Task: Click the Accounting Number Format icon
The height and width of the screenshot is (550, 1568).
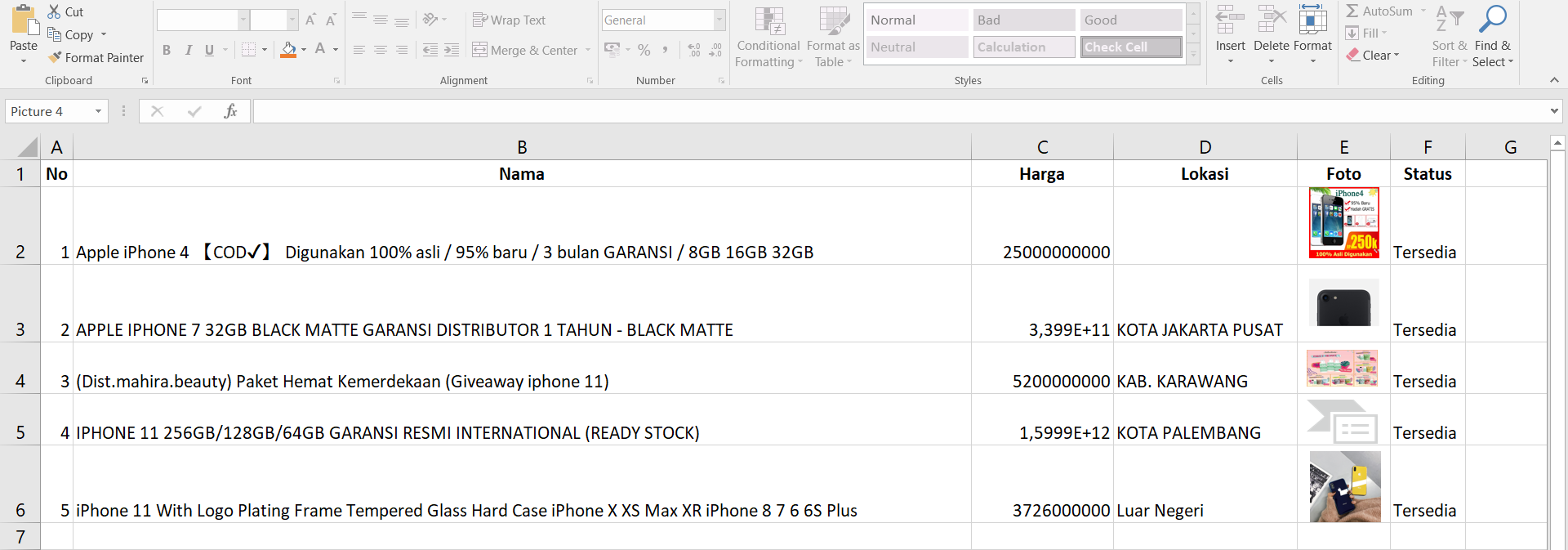Action: tap(612, 50)
